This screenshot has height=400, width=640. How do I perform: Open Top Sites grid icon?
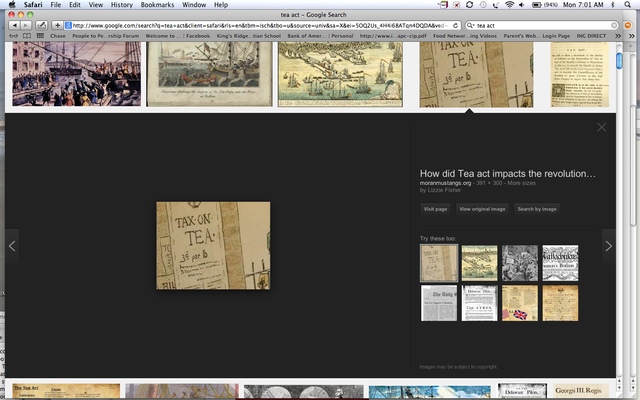click(40, 36)
